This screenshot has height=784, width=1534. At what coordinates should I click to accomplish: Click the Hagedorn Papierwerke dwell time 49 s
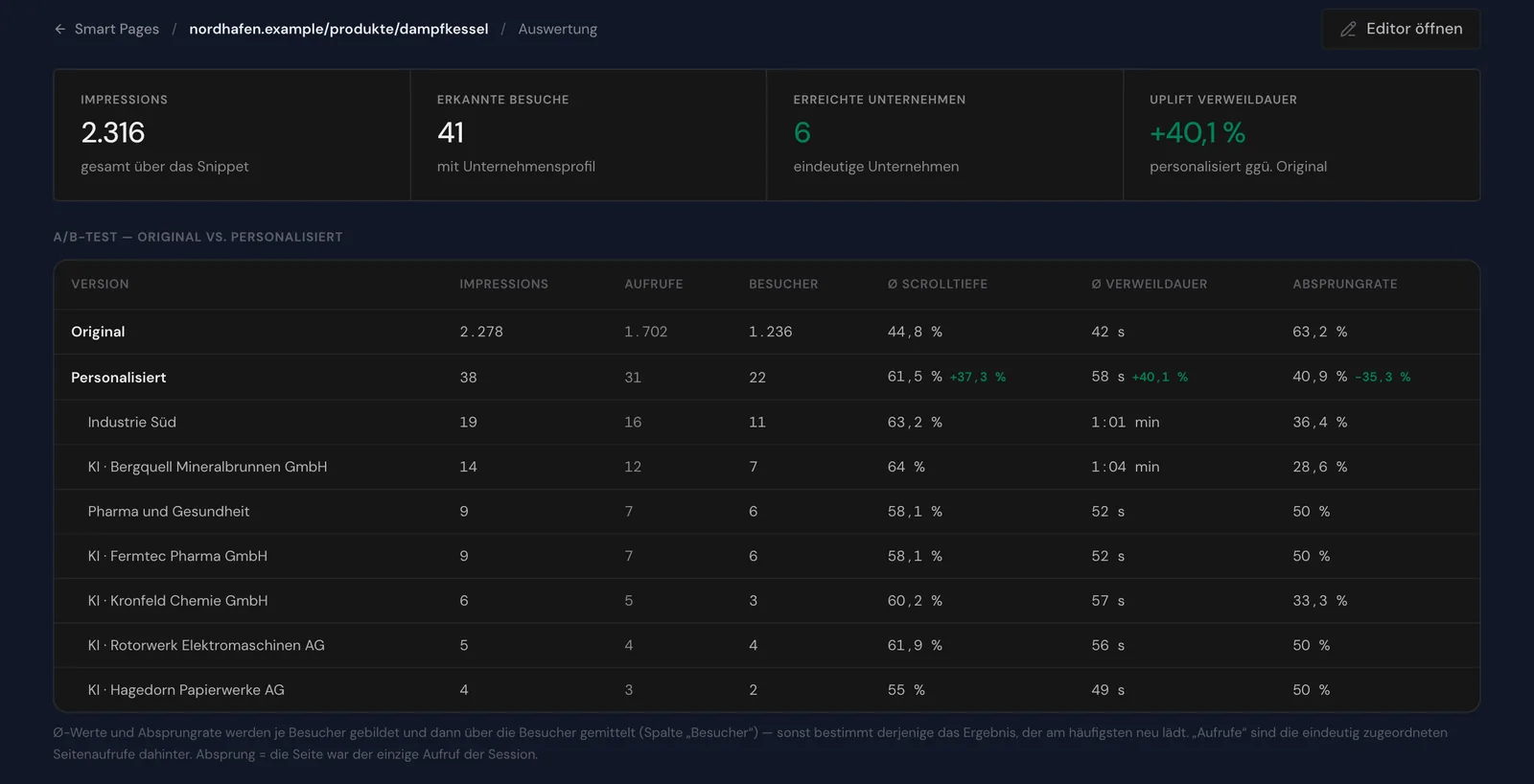point(1108,690)
